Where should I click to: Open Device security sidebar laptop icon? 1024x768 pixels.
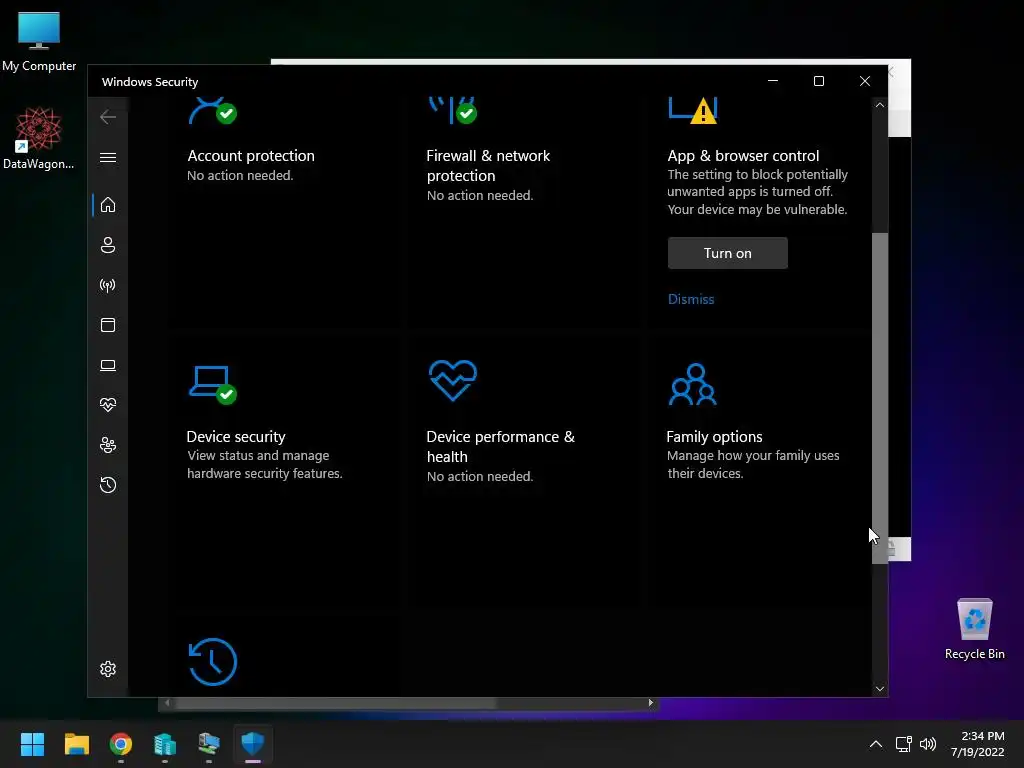tap(108, 365)
